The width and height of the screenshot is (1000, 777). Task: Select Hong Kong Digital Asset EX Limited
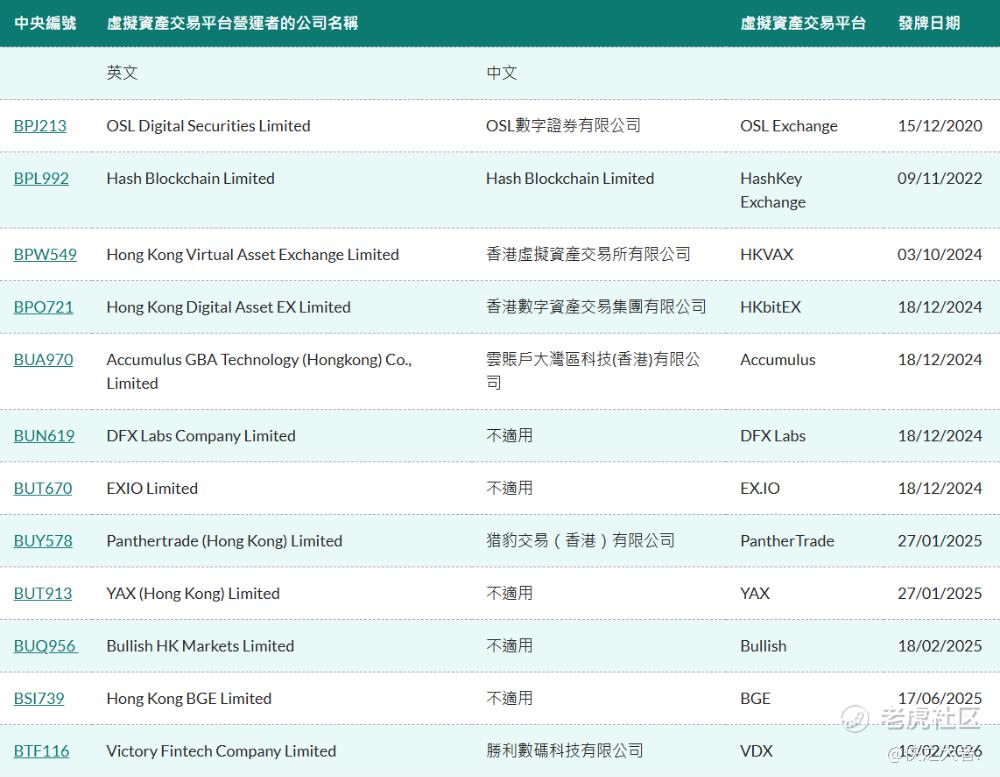tap(228, 307)
